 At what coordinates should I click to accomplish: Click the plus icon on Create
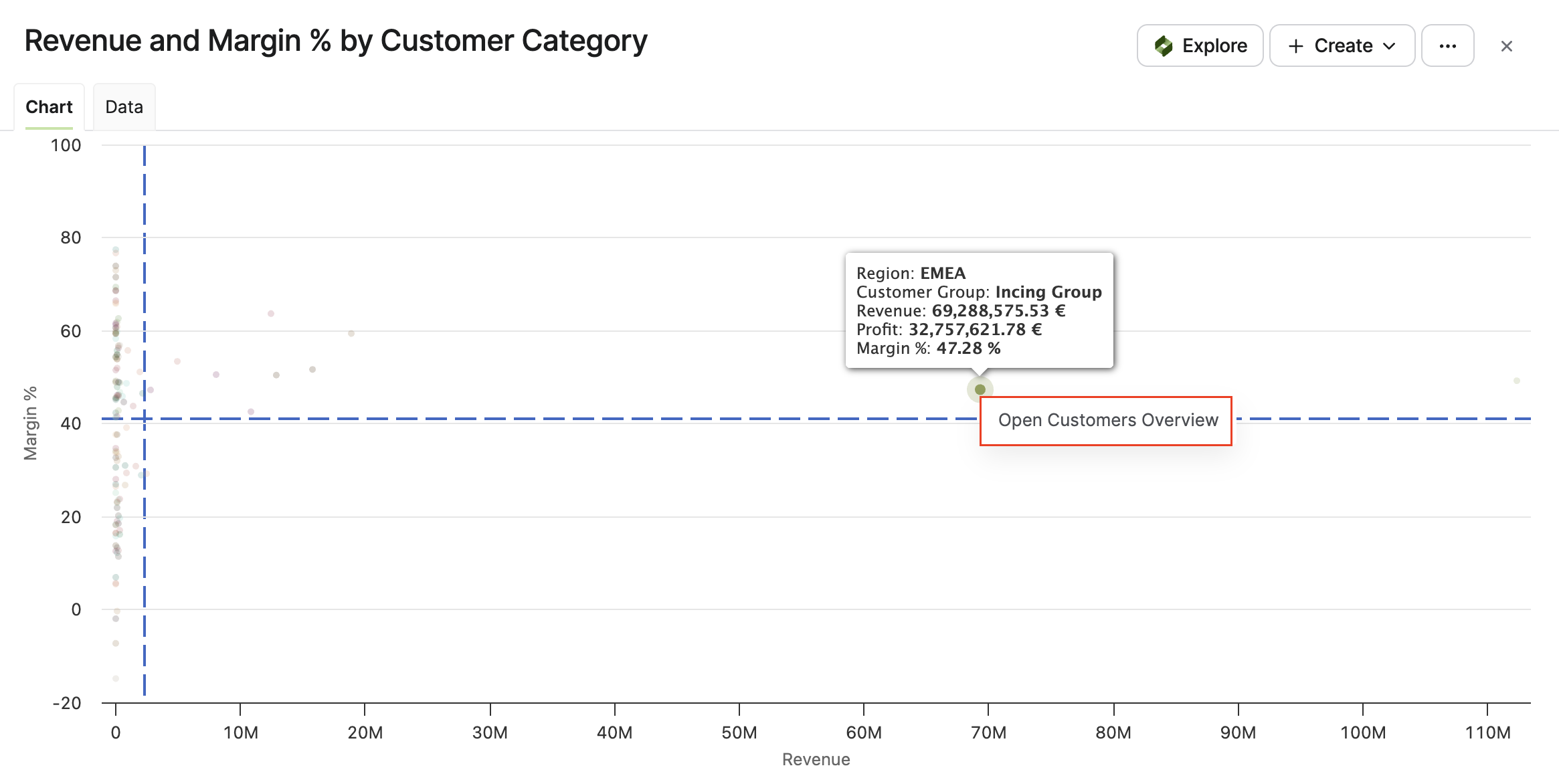1295,45
